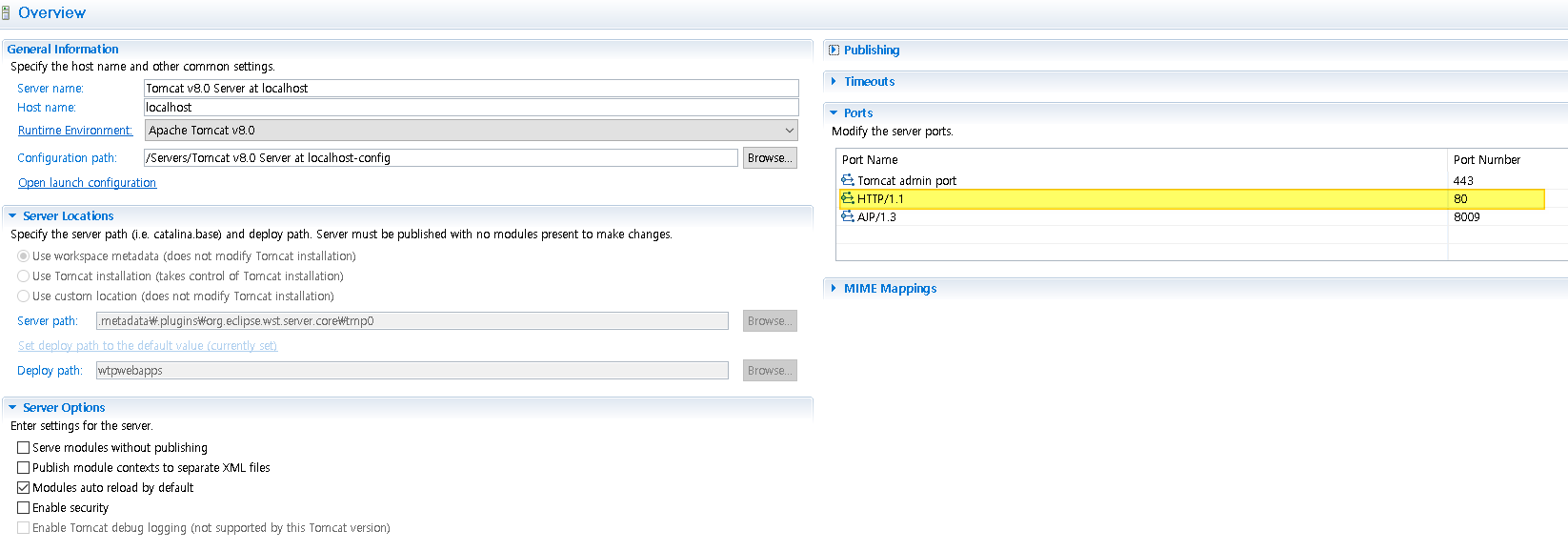Click Set deploy path to default value link
Screen dimensions: 1568x551
click(148, 345)
